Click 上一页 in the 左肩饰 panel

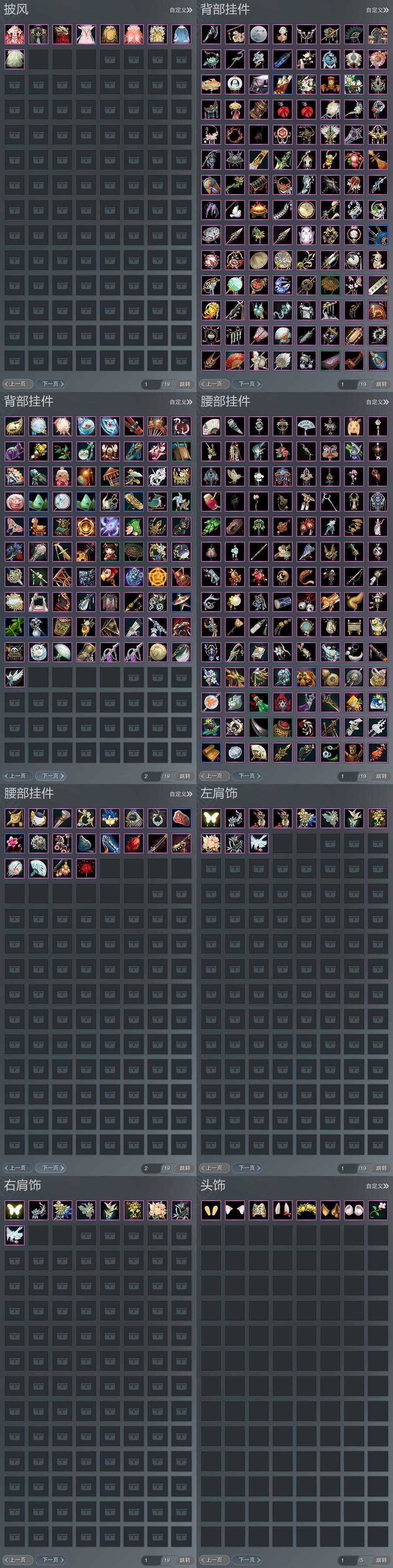click(x=214, y=1168)
